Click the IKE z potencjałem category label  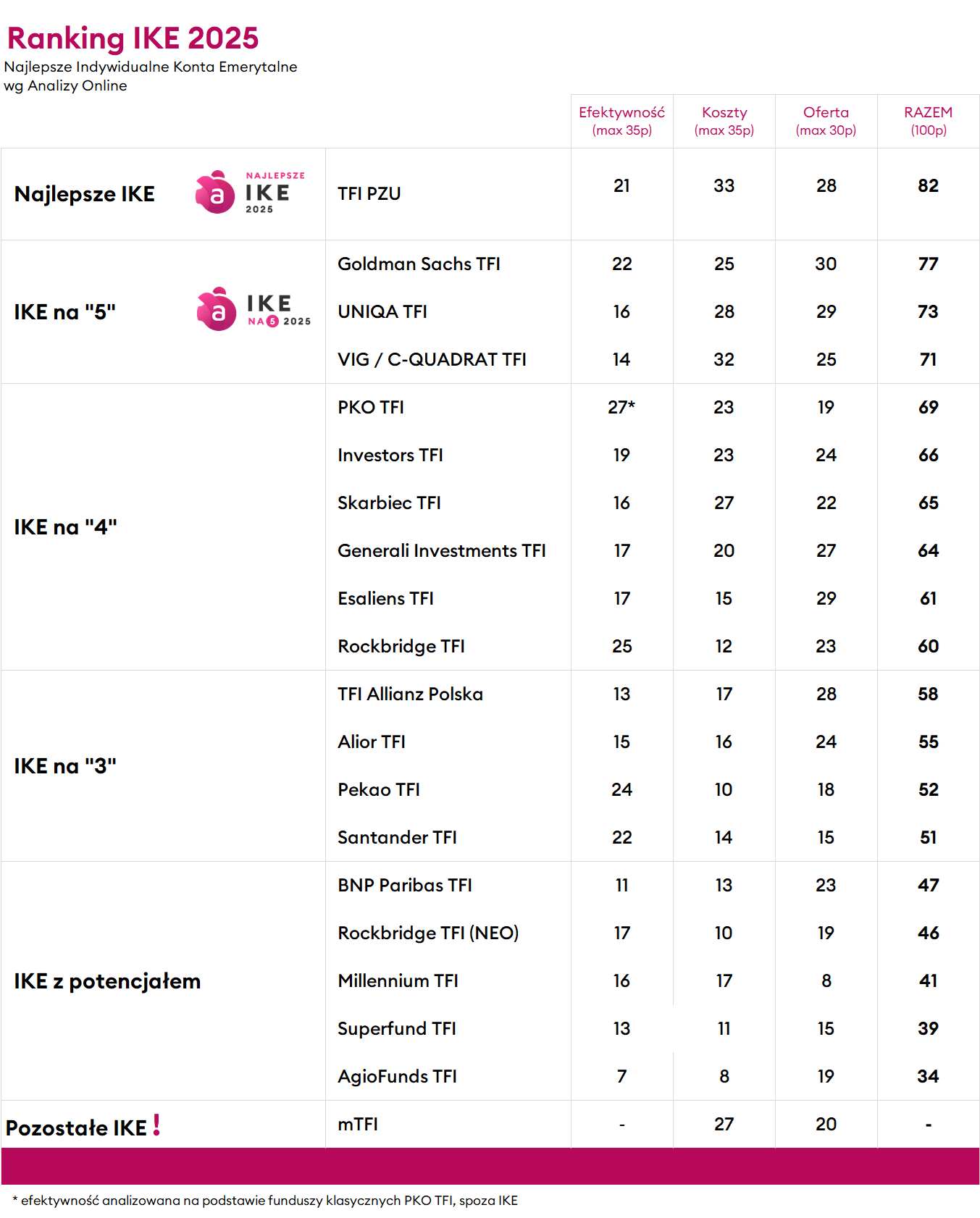coord(107,981)
